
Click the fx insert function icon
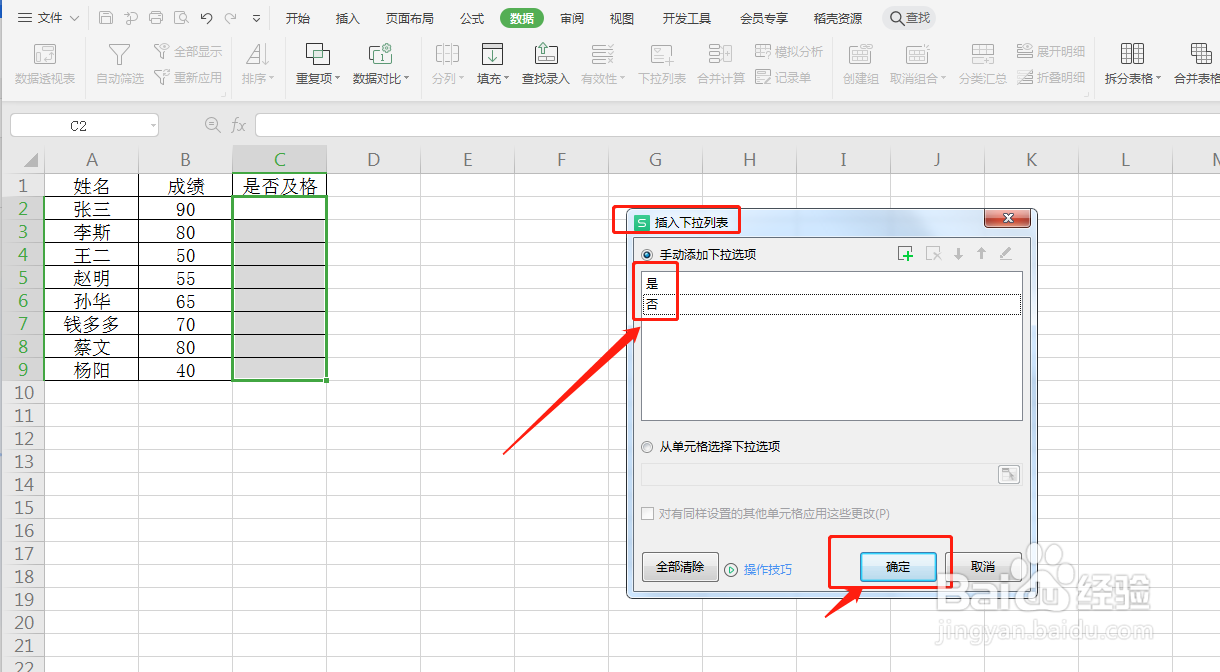(238, 125)
